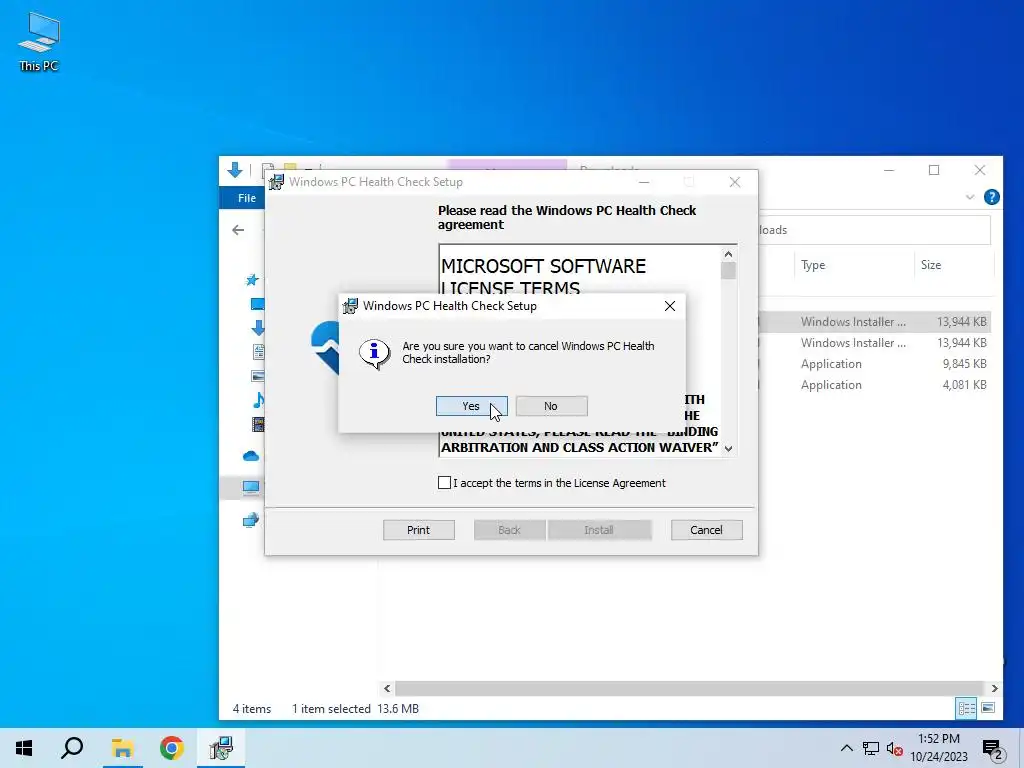1024x768 pixels.
Task: Click the PC Health Check heart logo
Action: [326, 347]
